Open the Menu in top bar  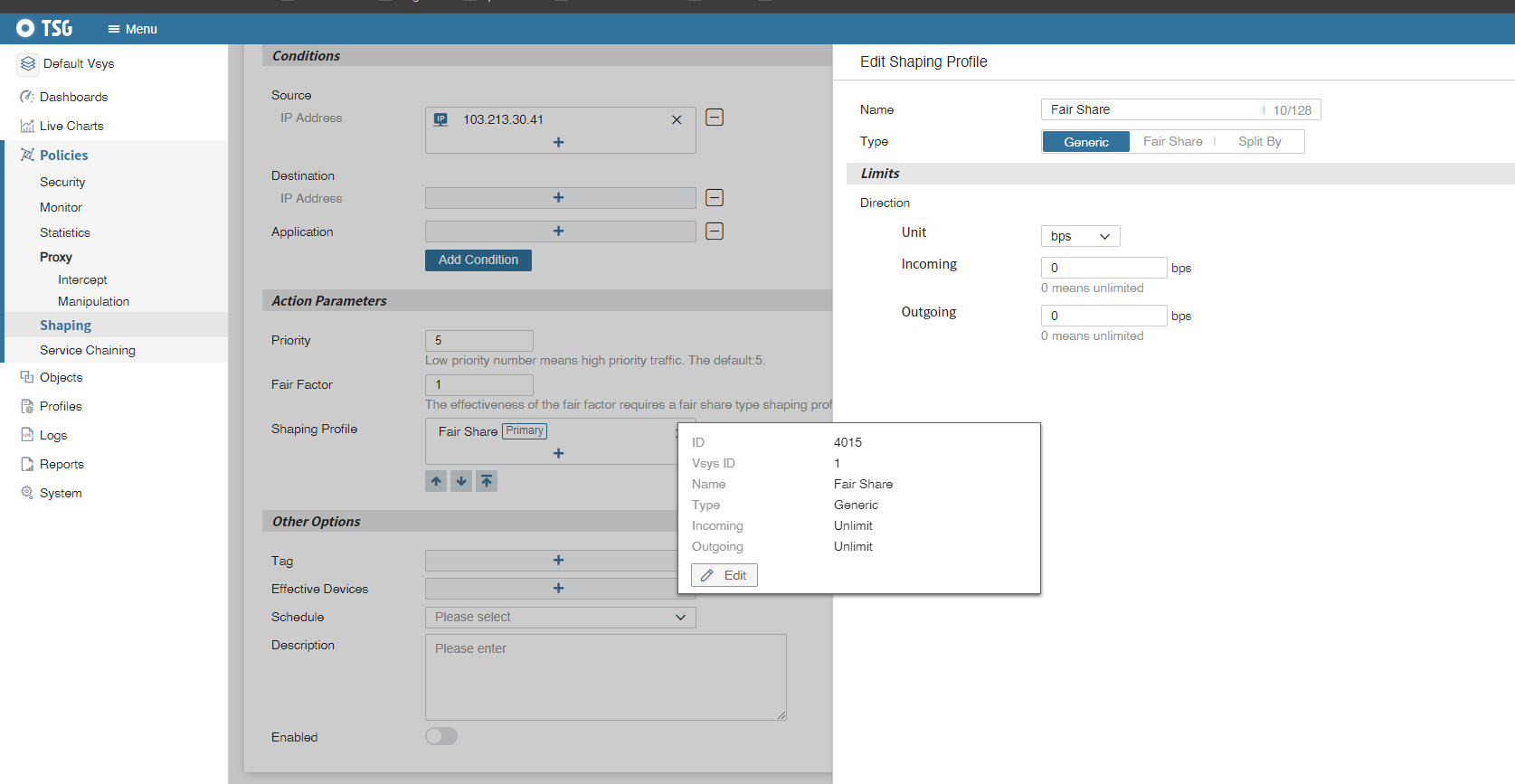(x=132, y=29)
